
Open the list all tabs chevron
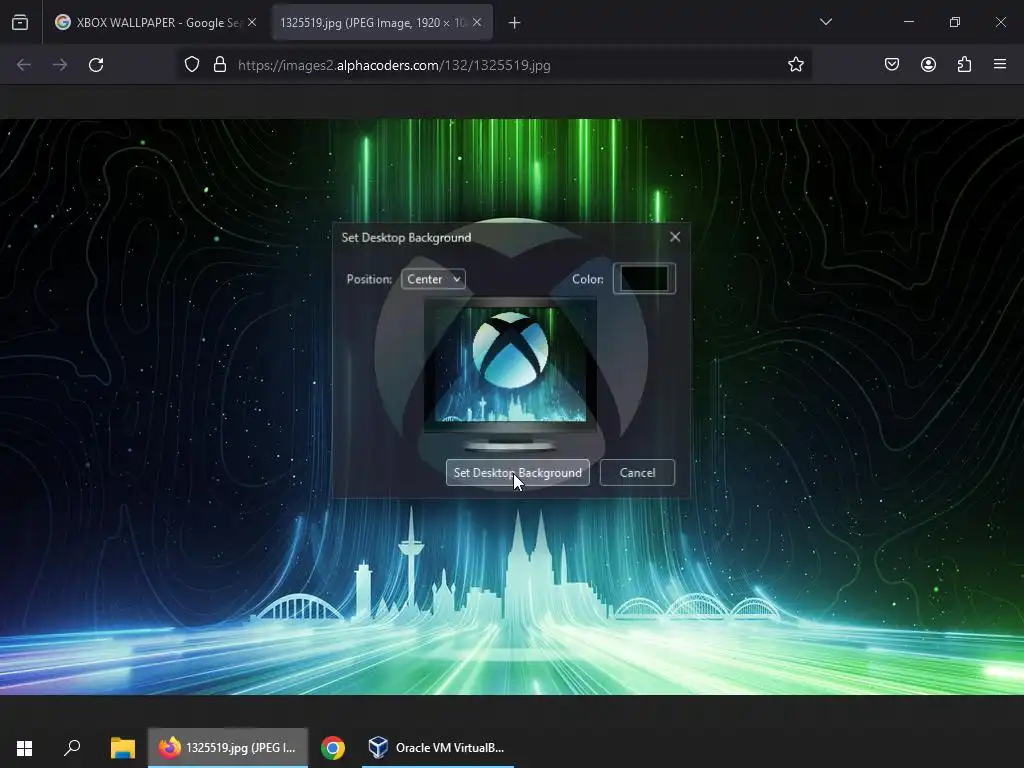coord(825,22)
